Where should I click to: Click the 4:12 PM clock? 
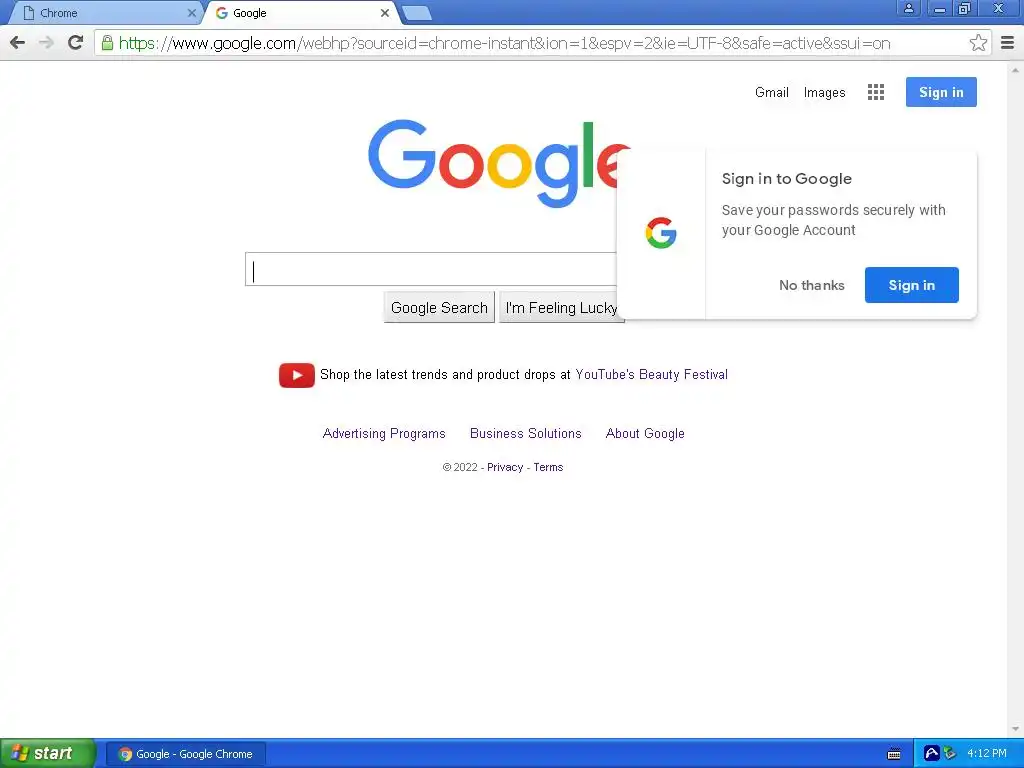(986, 754)
